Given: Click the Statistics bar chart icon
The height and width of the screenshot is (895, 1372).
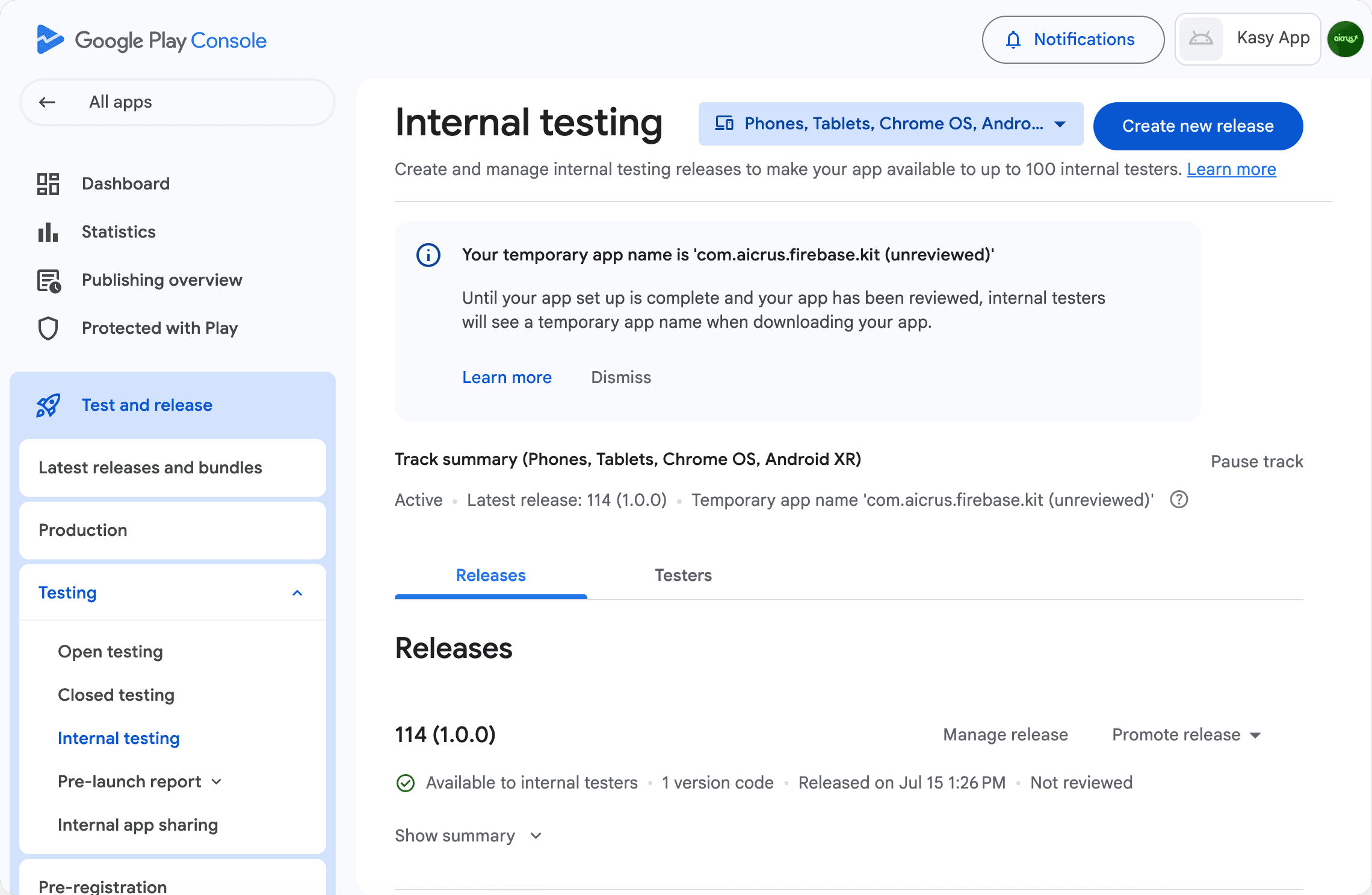Looking at the screenshot, I should click(x=48, y=232).
